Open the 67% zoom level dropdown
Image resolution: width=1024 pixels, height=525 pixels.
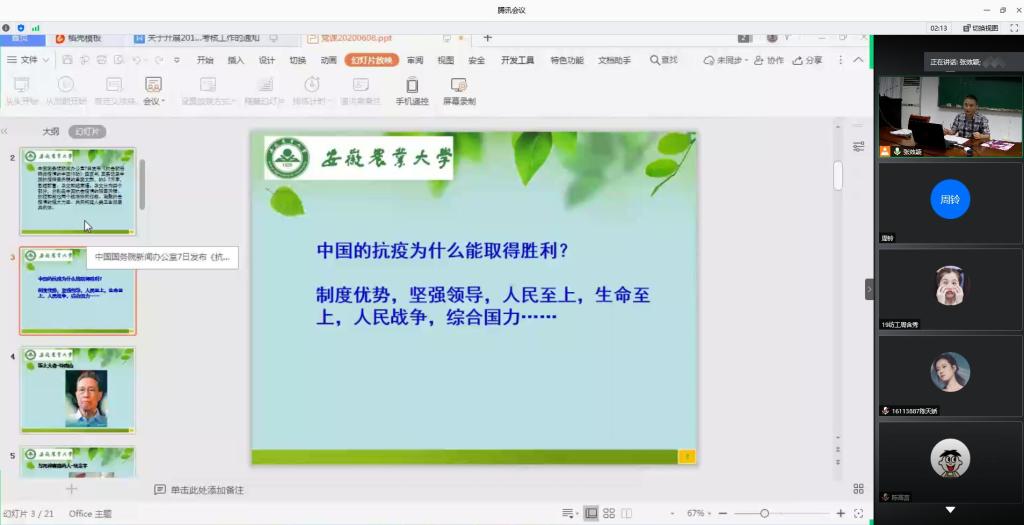click(x=699, y=513)
